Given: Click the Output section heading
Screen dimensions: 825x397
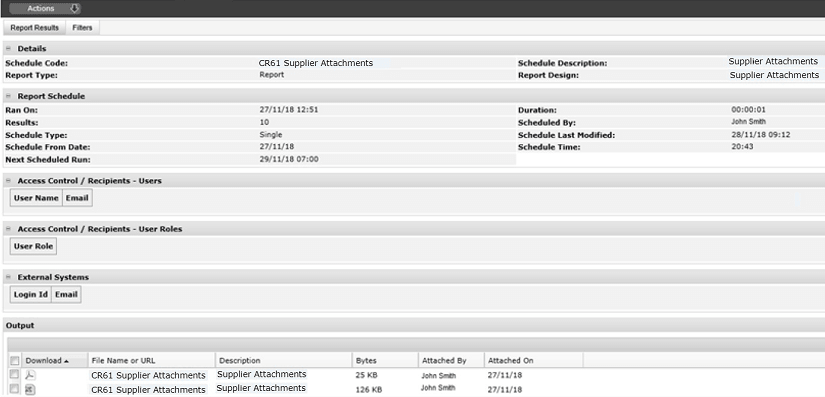Looking at the screenshot, I should click(20, 325).
